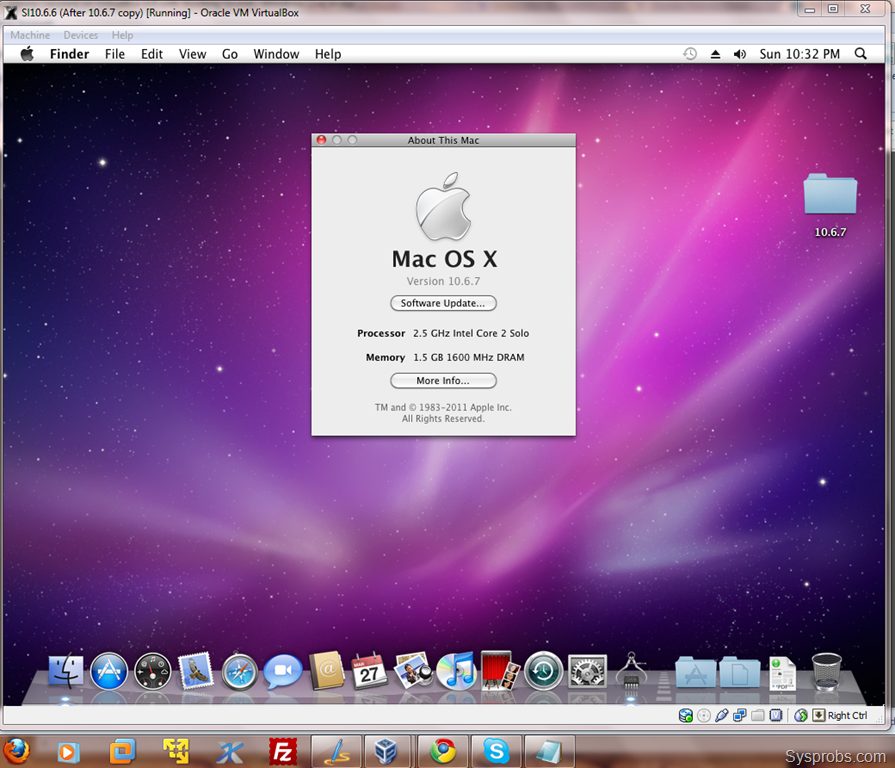
Task: Open Dashboard from the Dock
Action: point(152,671)
